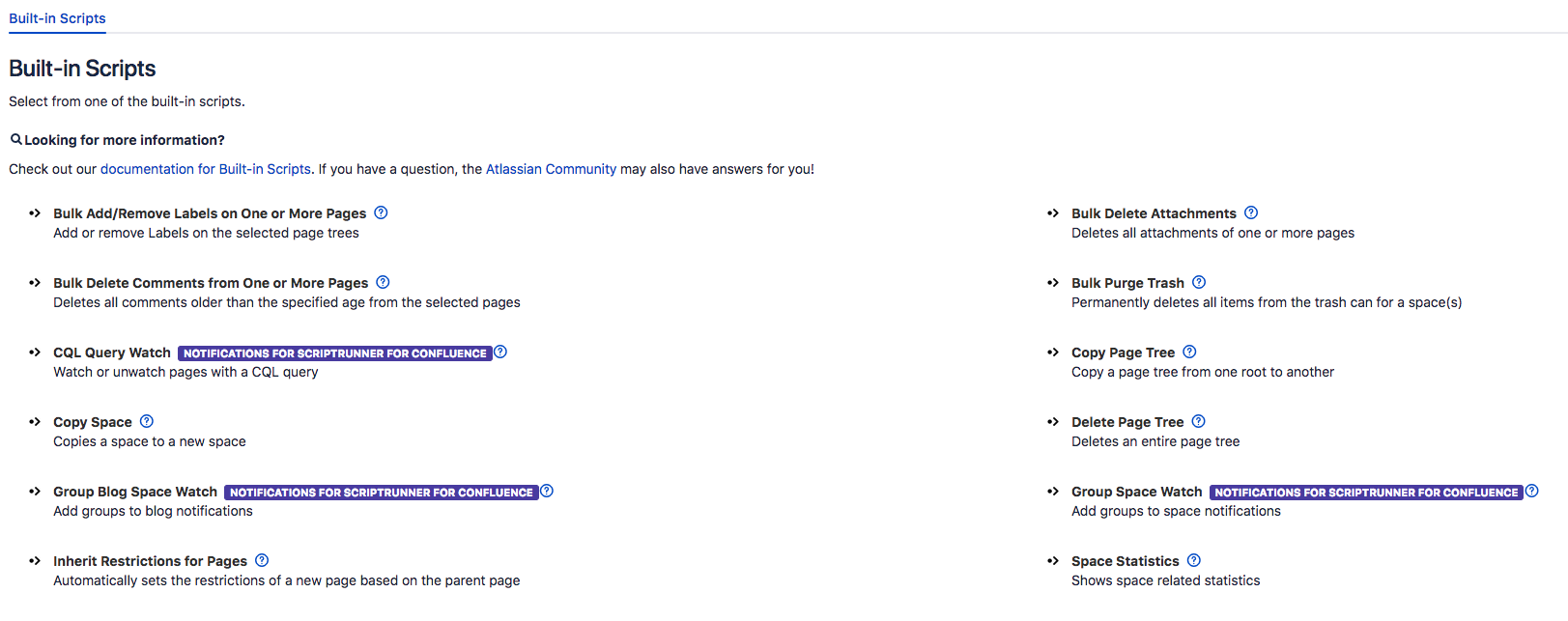Viewport: 1568px width, 621px height.
Task: Click text 'Watch or unwatch pages with a CQL query'
Action: click(x=185, y=372)
